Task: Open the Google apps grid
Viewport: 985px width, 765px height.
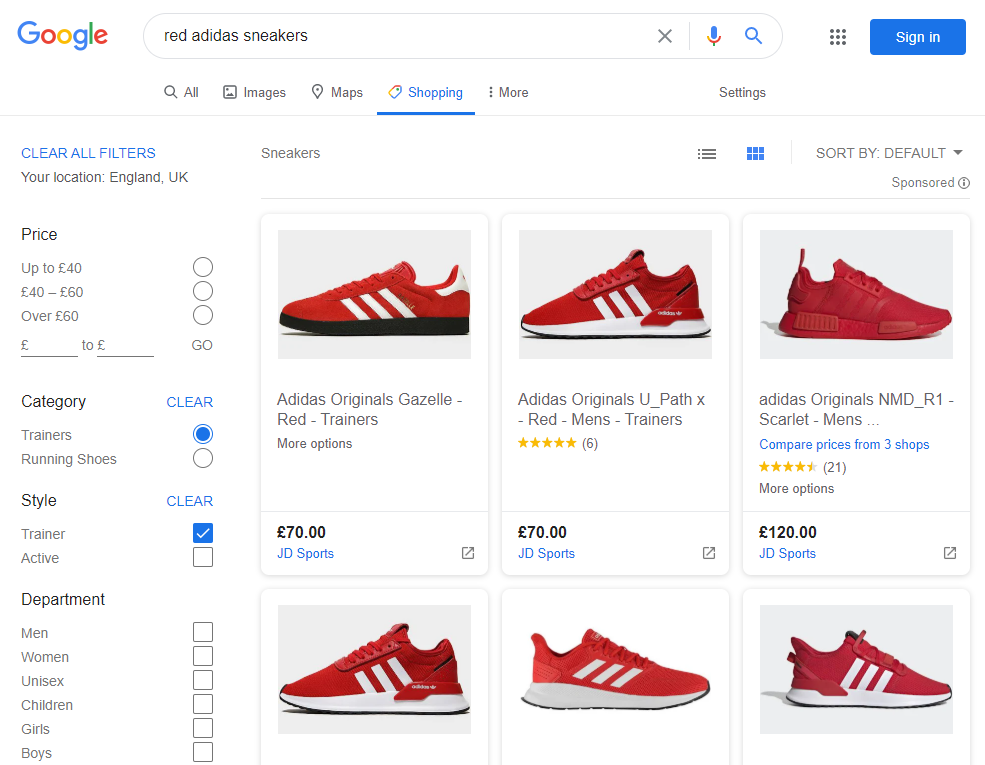Action: pyautogui.click(x=837, y=36)
